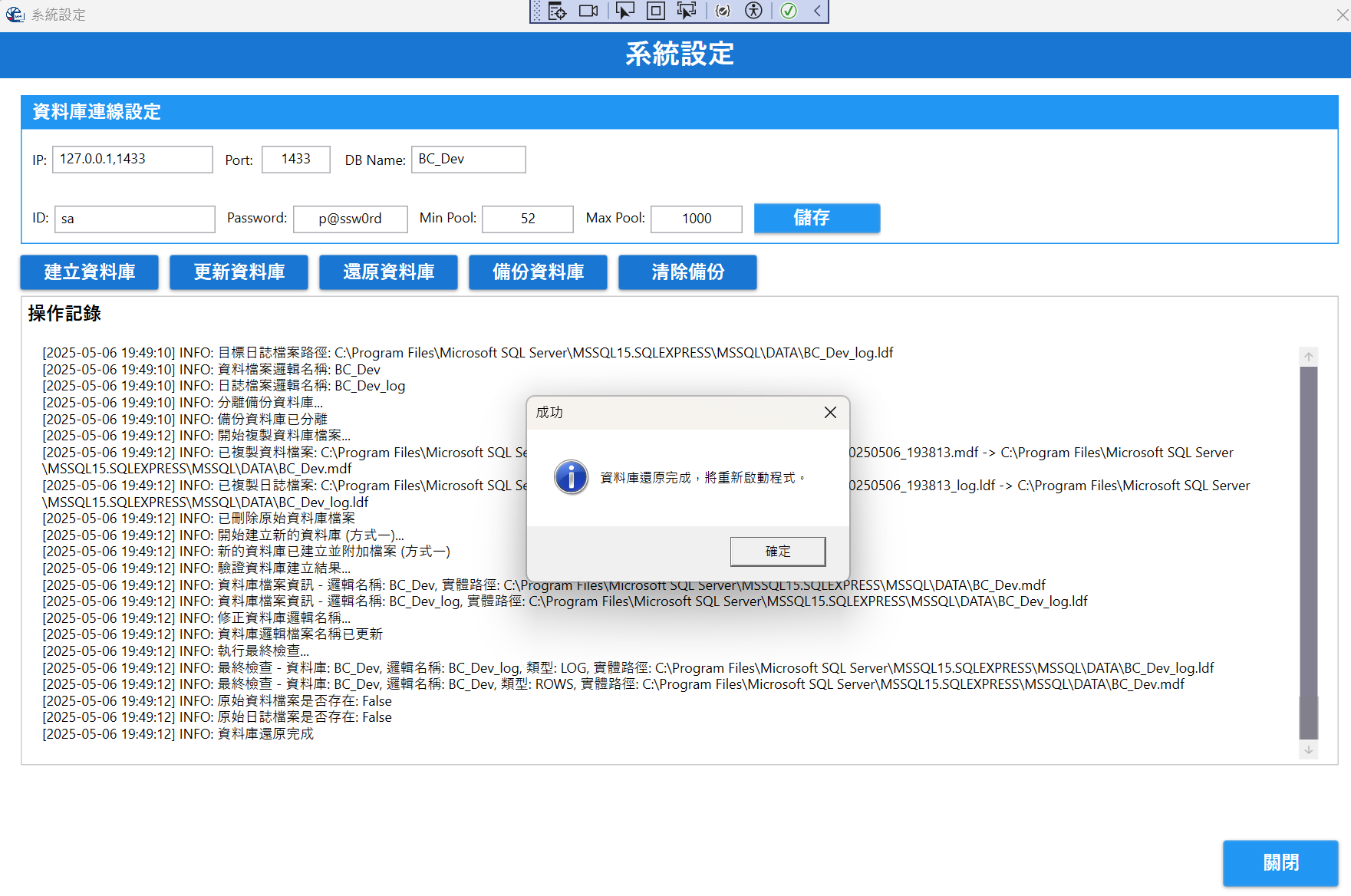The width and height of the screenshot is (1351, 896).
Task: Toggle Display Layout Adorners square icon
Action: pos(656,11)
